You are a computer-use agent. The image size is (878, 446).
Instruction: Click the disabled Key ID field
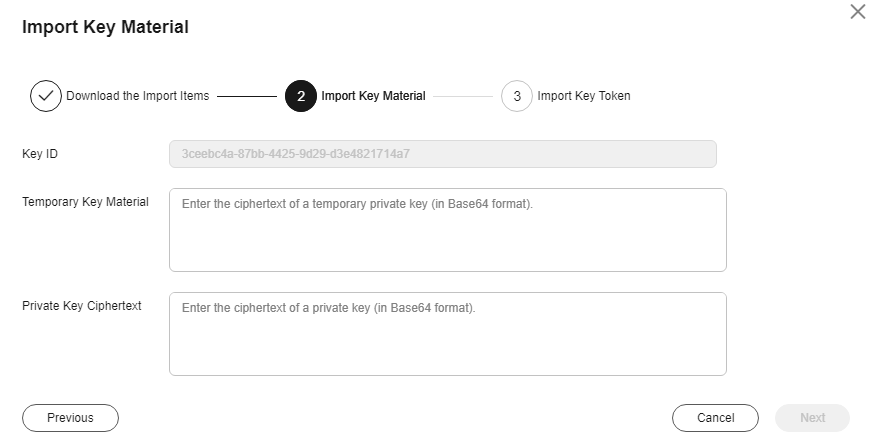click(x=443, y=154)
